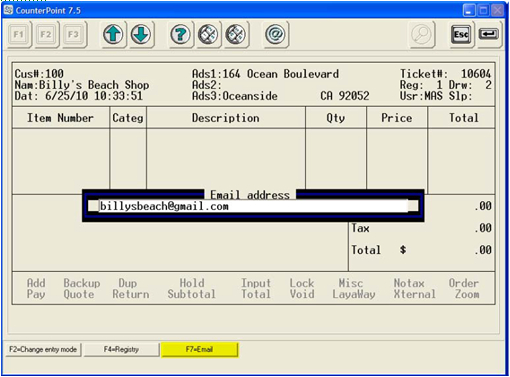Select the Notax Xternal command
Viewport: 510px width, 377px height.
415,289
